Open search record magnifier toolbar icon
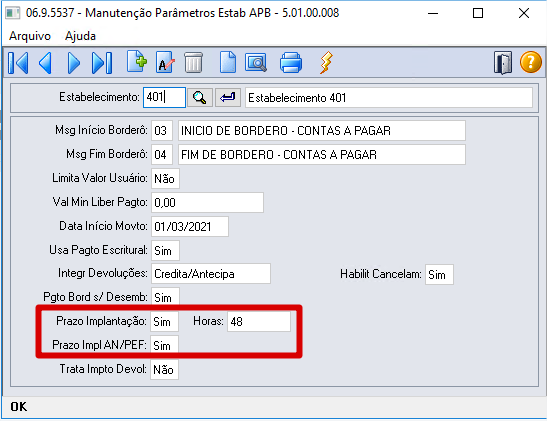Viewport: 547px width, 421px height. coord(256,62)
